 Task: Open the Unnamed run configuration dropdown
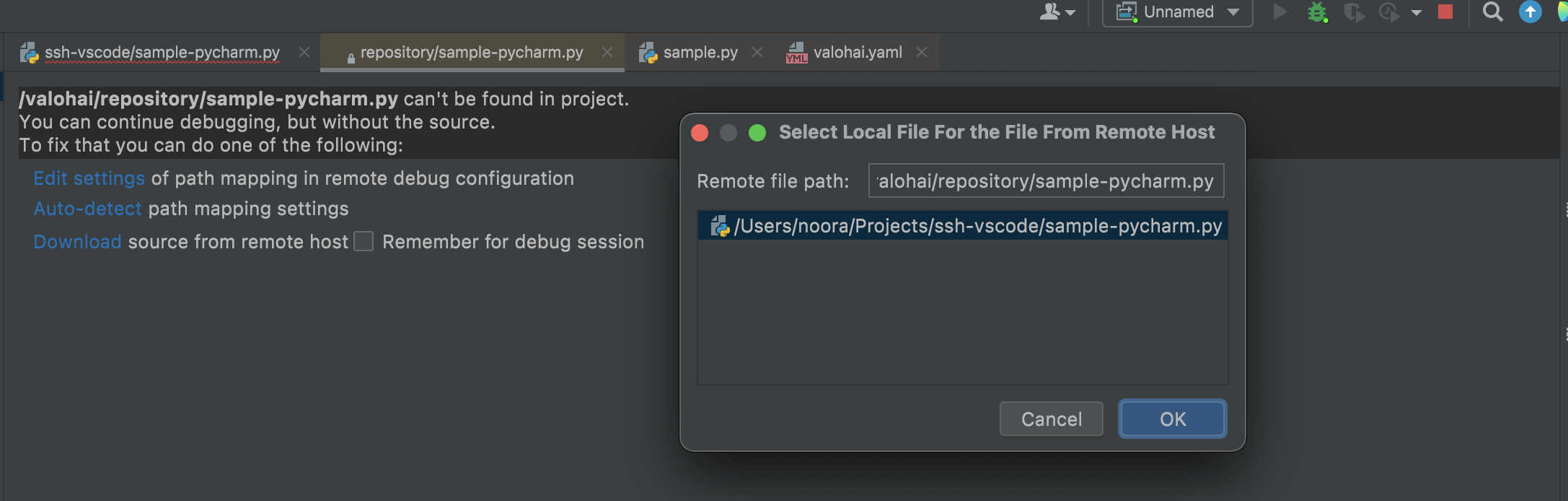[x=1177, y=12]
